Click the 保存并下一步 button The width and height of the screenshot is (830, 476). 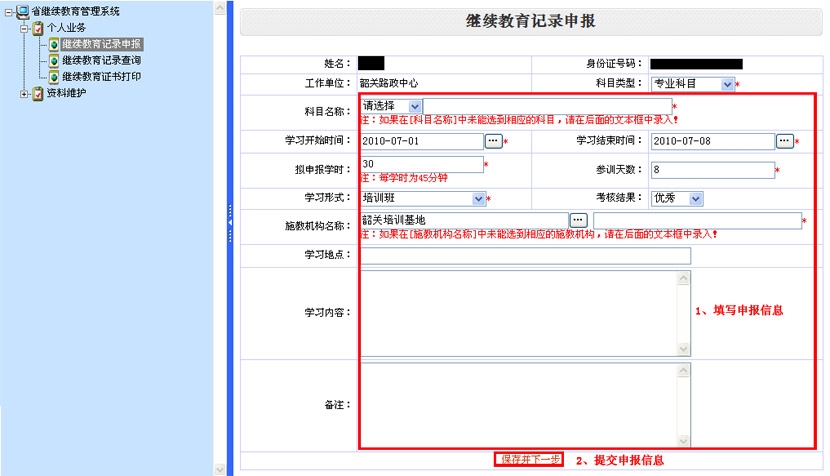coord(530,460)
